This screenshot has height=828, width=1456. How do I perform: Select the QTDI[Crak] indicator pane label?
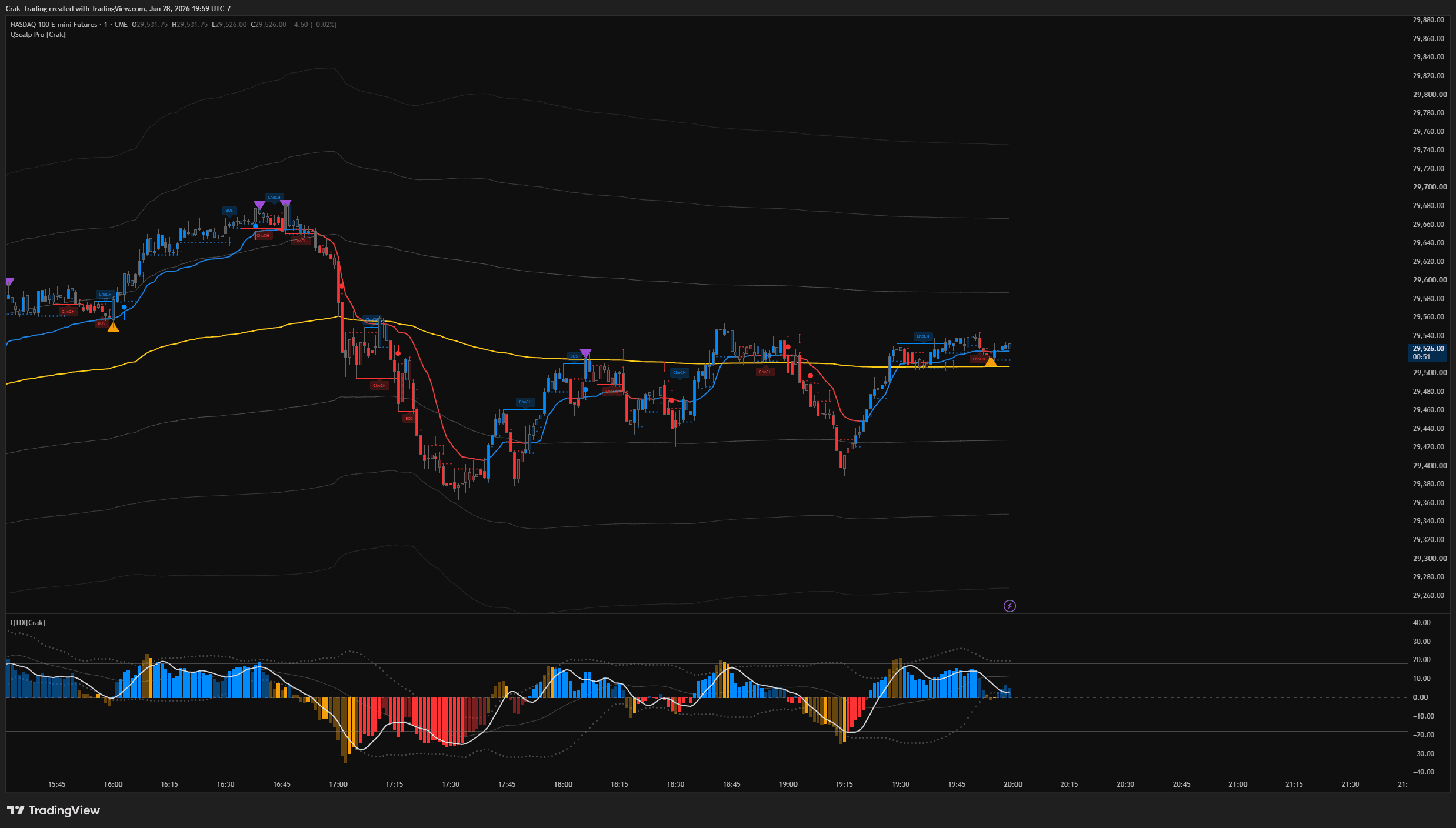(28, 623)
